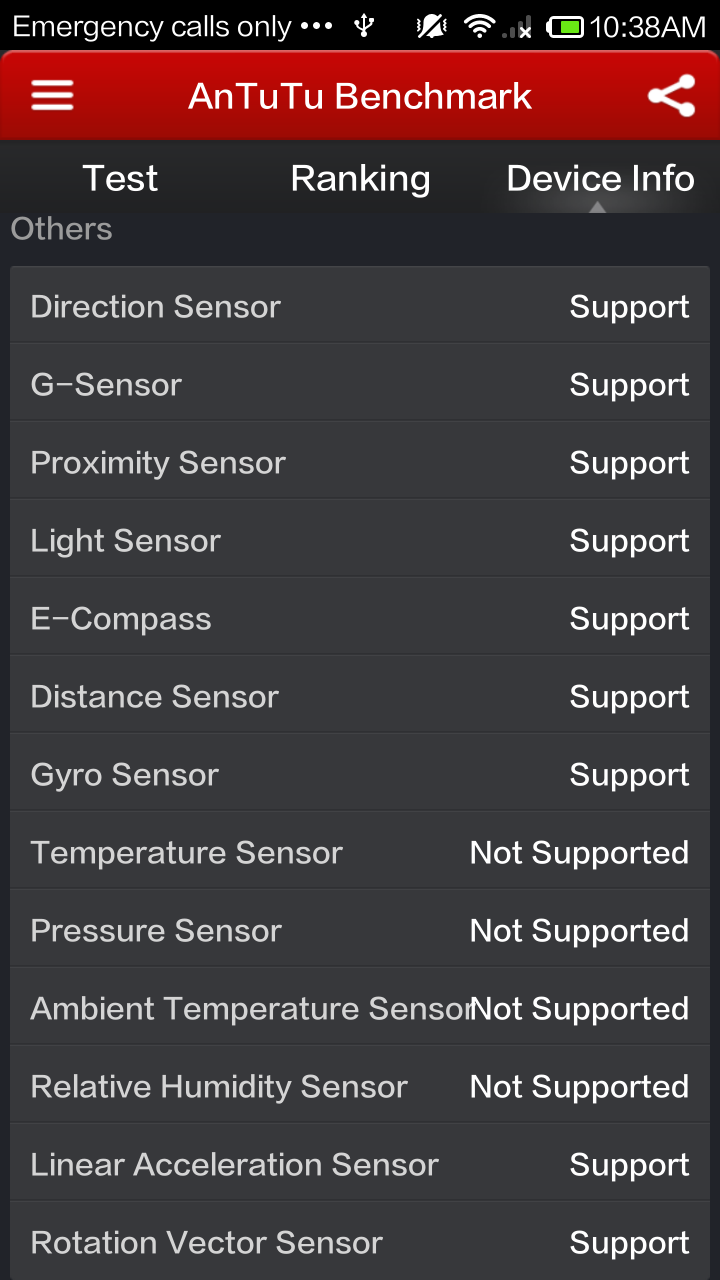
Task: Tap the Pressure Sensor entry
Action: (360, 930)
